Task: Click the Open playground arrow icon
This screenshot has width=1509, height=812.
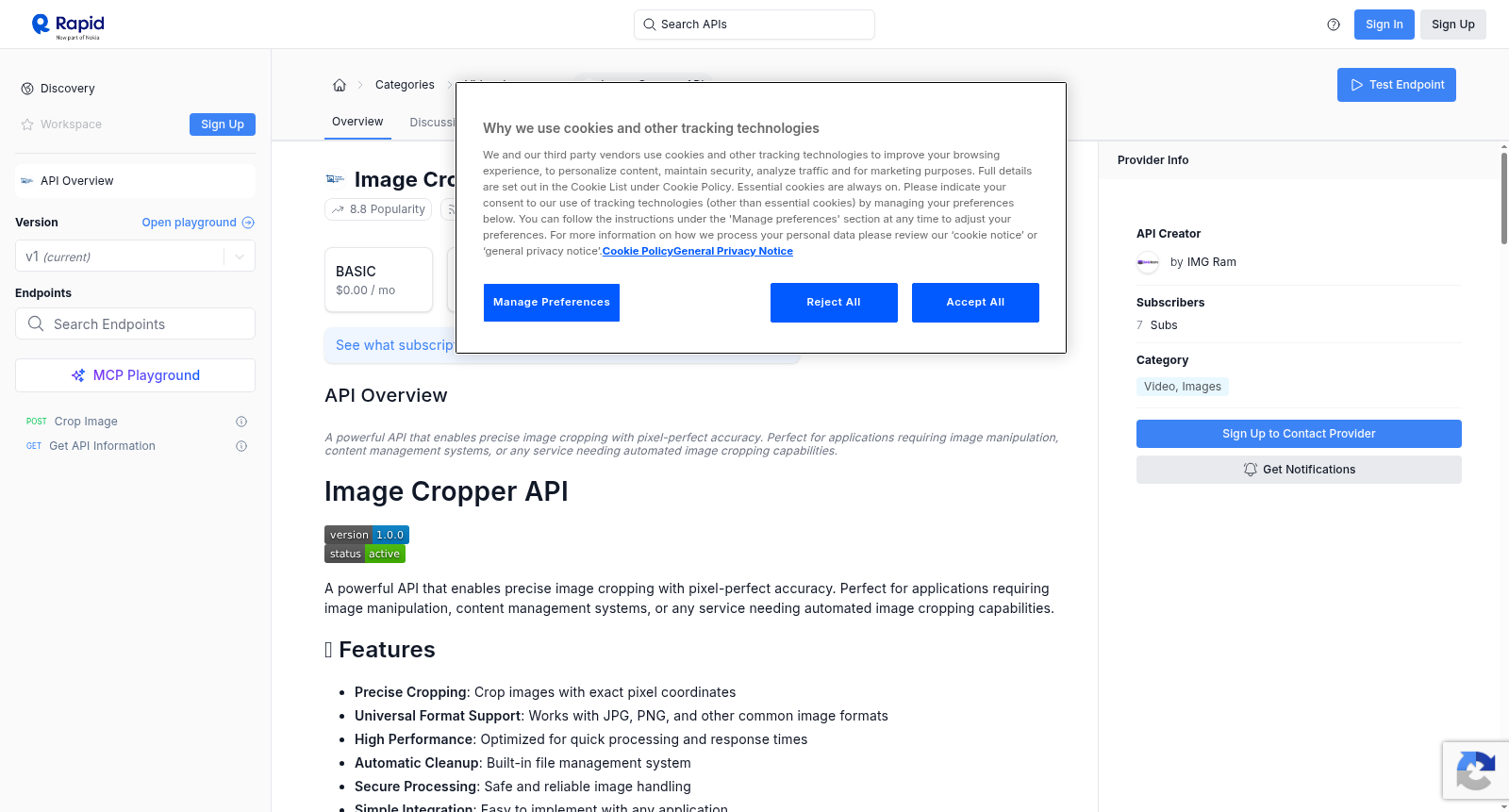Action: click(x=248, y=223)
